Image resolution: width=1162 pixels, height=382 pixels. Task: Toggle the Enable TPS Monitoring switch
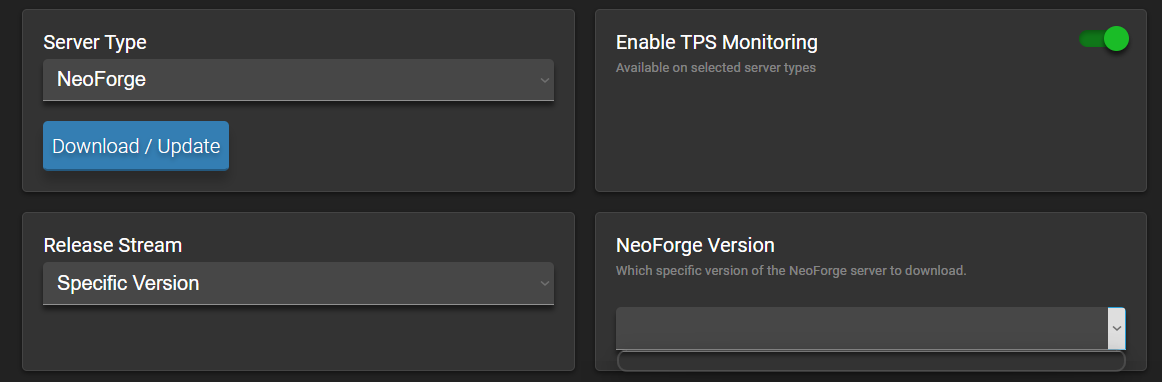click(x=1104, y=39)
